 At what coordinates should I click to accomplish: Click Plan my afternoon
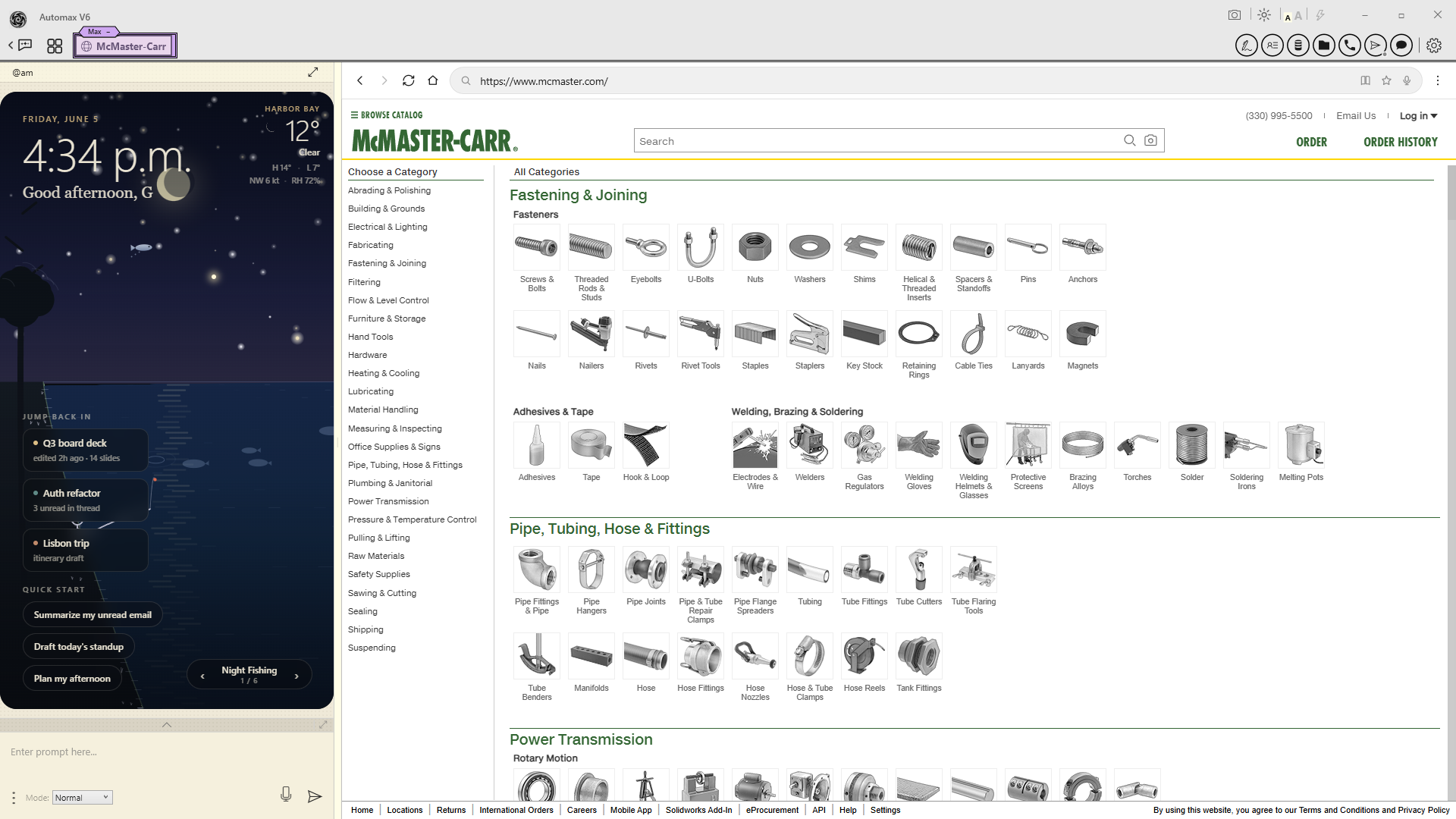pos(72,679)
